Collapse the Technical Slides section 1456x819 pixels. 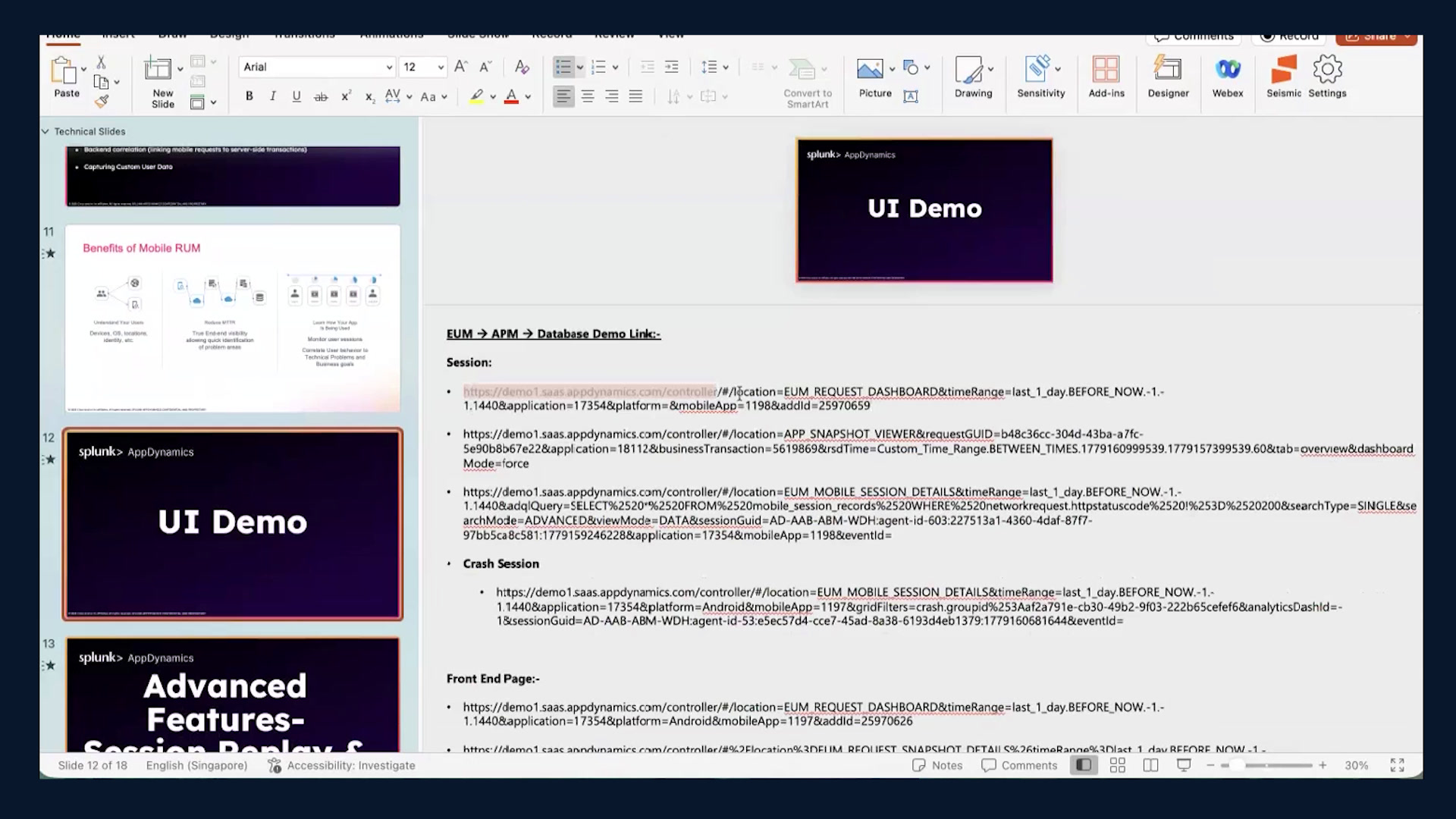(x=45, y=131)
